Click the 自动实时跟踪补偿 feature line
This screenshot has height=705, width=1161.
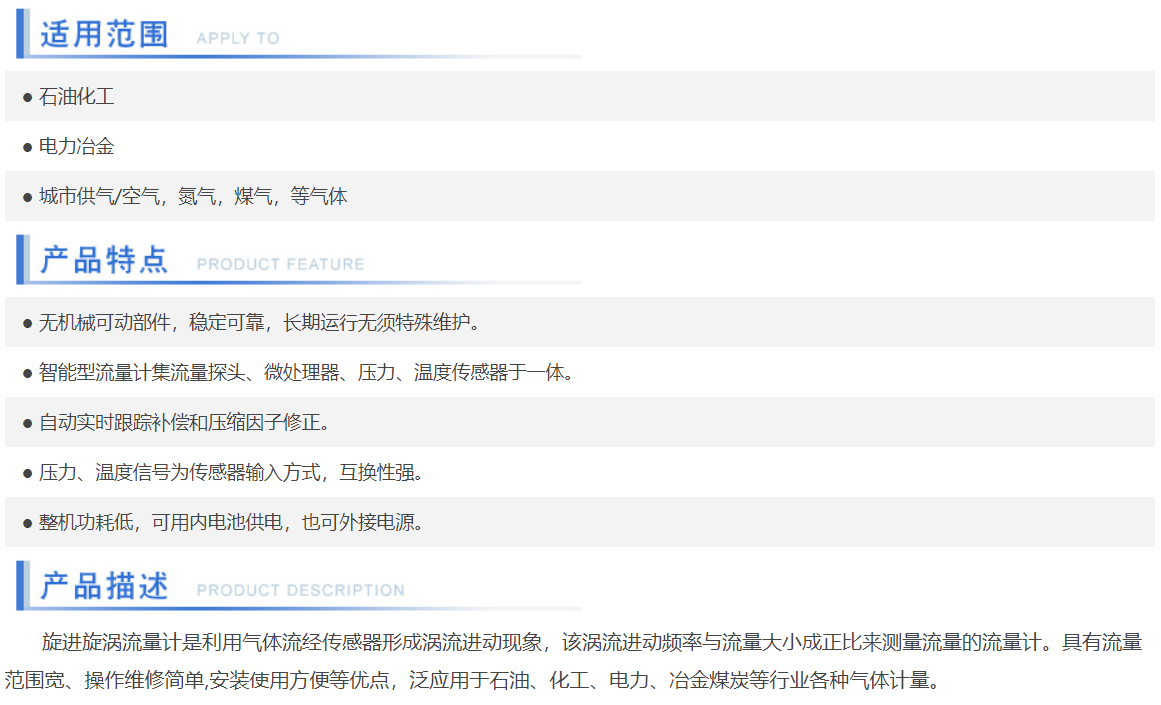click(184, 423)
